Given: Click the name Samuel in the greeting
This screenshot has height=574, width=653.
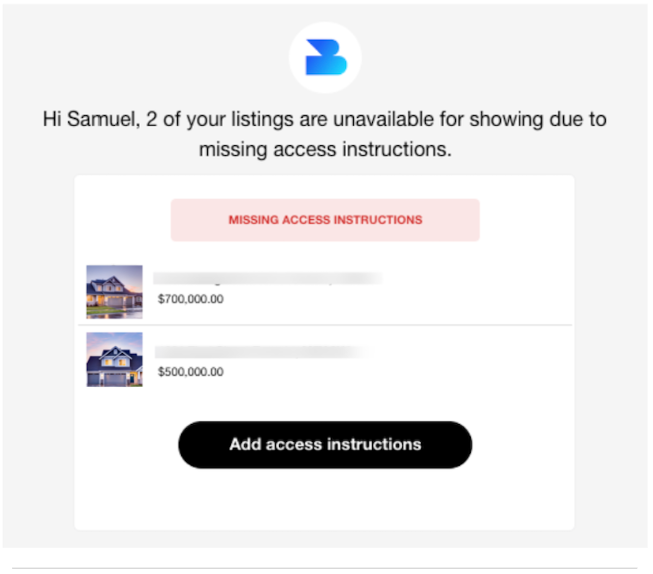Looking at the screenshot, I should pyautogui.click(x=102, y=120).
